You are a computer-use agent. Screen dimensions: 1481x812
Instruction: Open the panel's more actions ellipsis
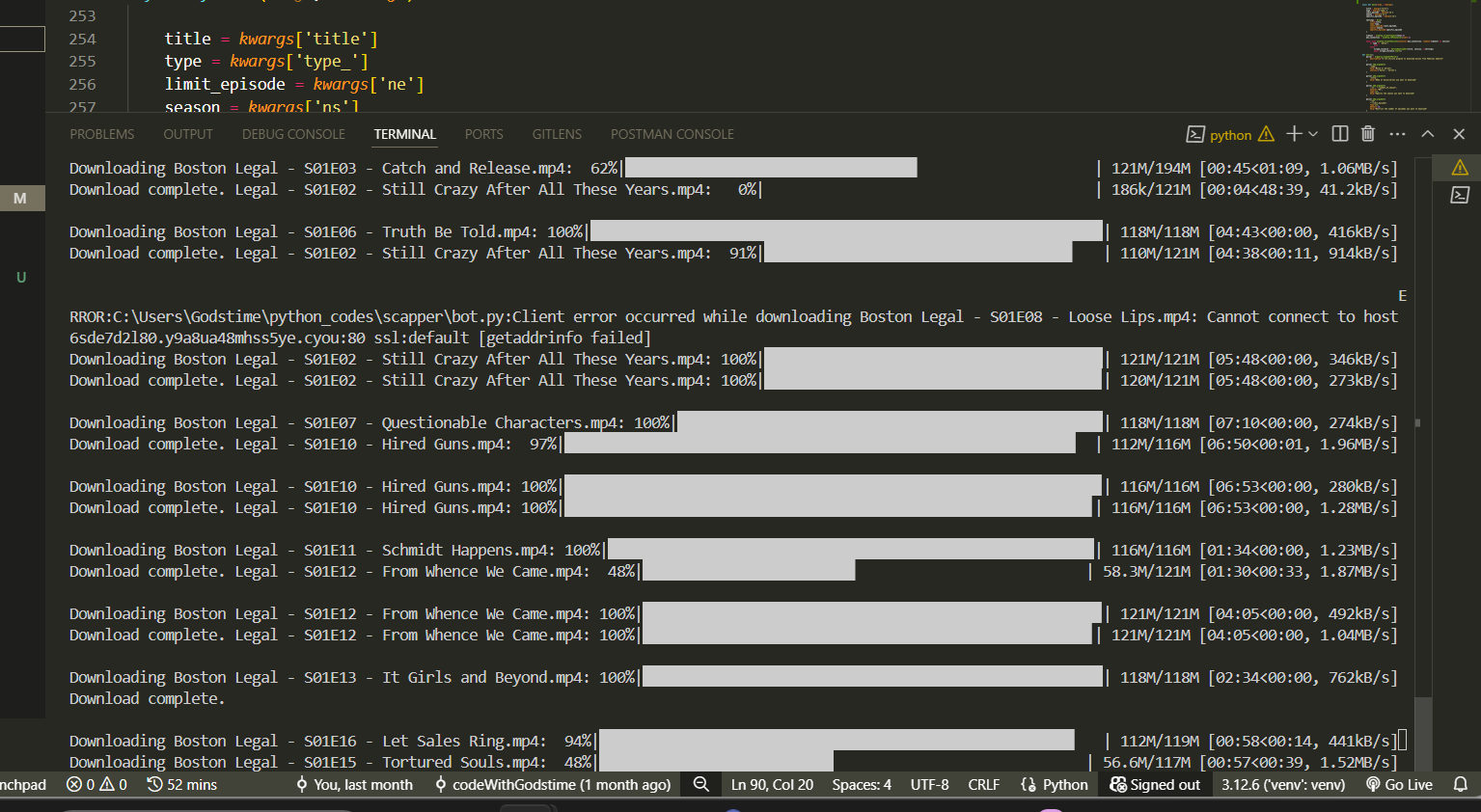(x=1397, y=134)
